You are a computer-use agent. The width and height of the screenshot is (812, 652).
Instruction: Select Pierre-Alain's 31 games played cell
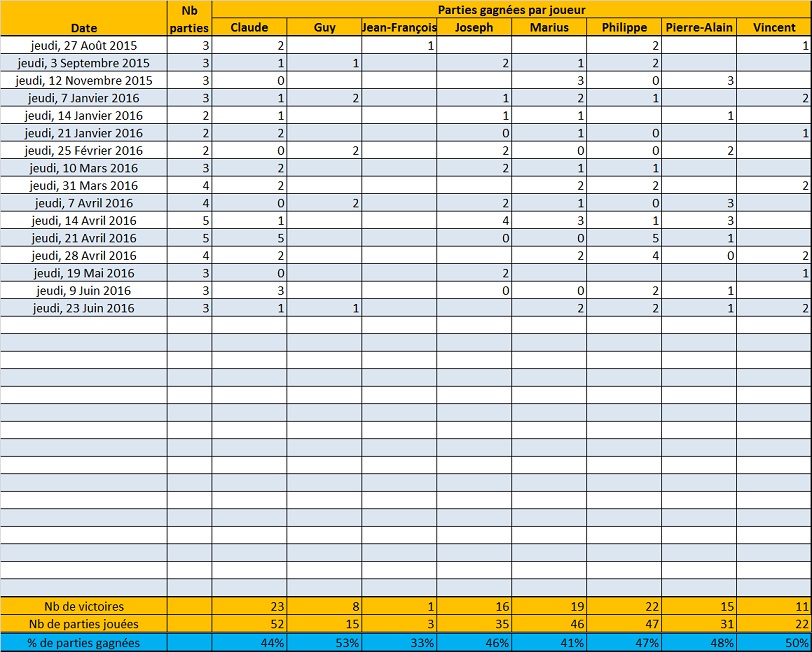tap(699, 625)
